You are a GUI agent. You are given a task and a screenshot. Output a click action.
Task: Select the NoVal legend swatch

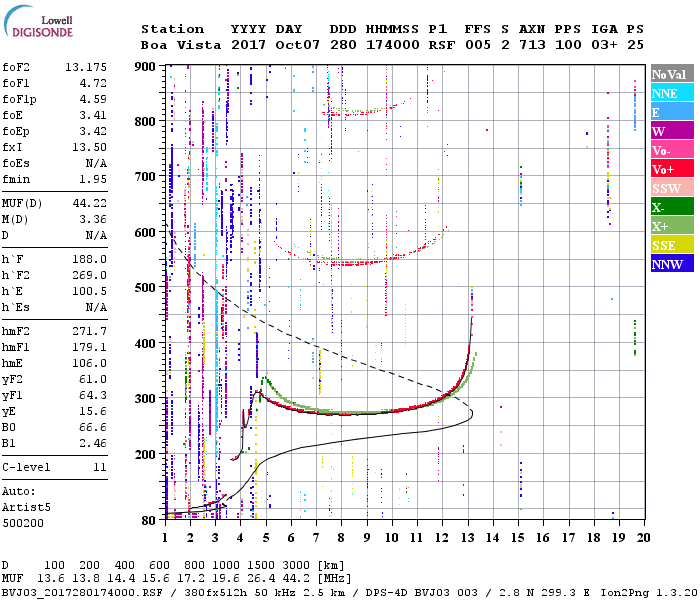[671, 74]
